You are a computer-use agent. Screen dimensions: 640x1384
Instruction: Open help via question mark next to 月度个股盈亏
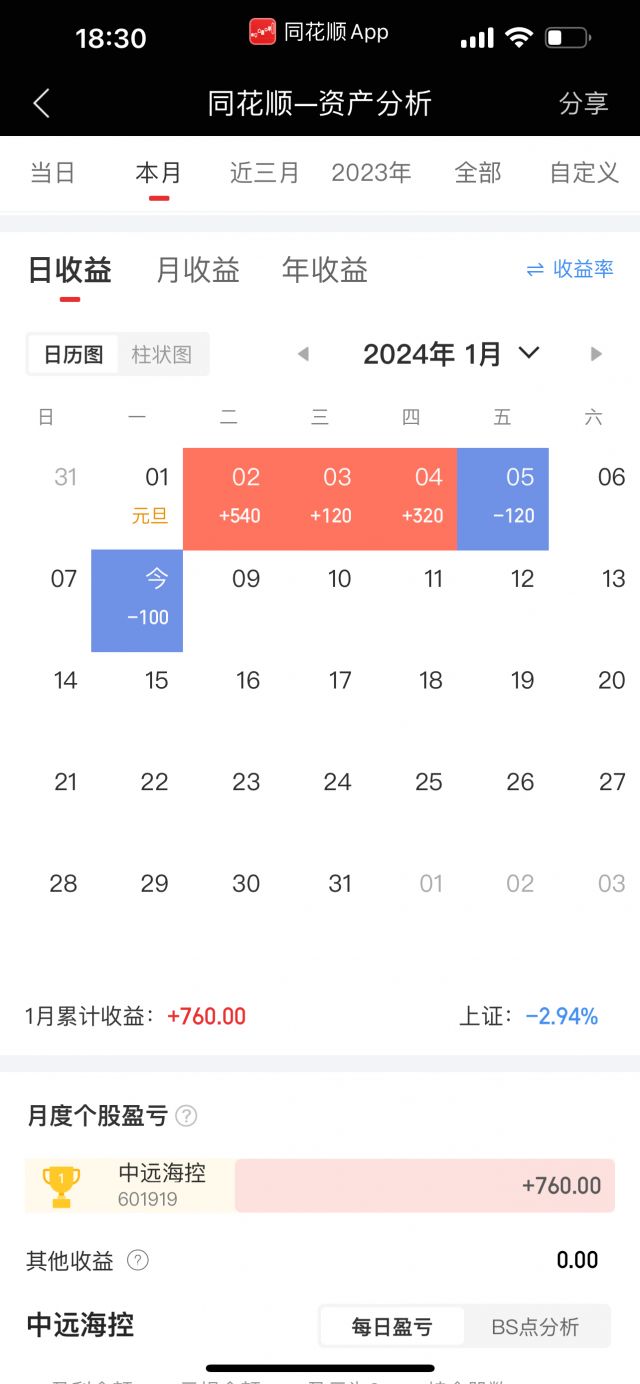click(186, 1116)
